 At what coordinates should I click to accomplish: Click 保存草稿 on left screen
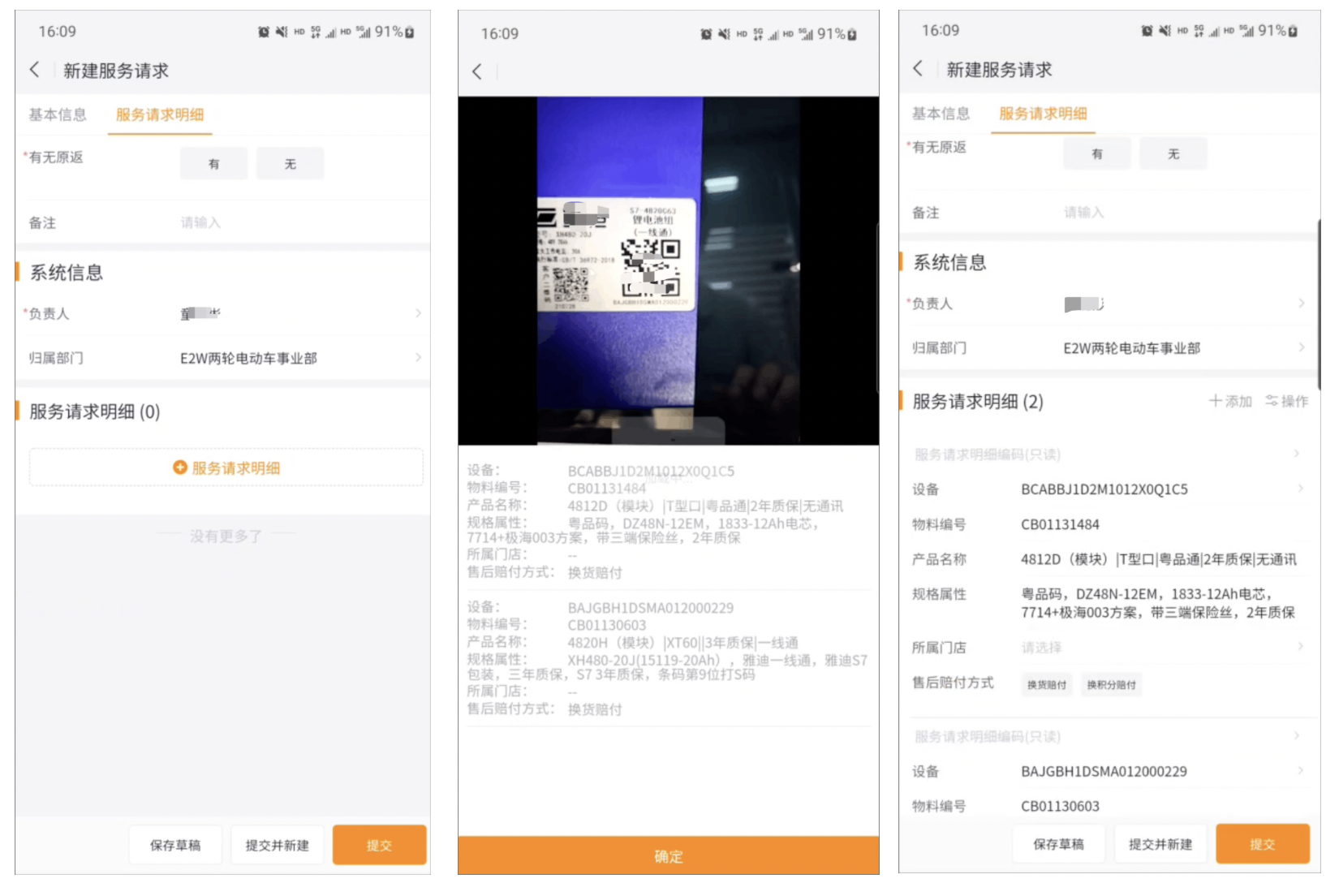coord(175,845)
